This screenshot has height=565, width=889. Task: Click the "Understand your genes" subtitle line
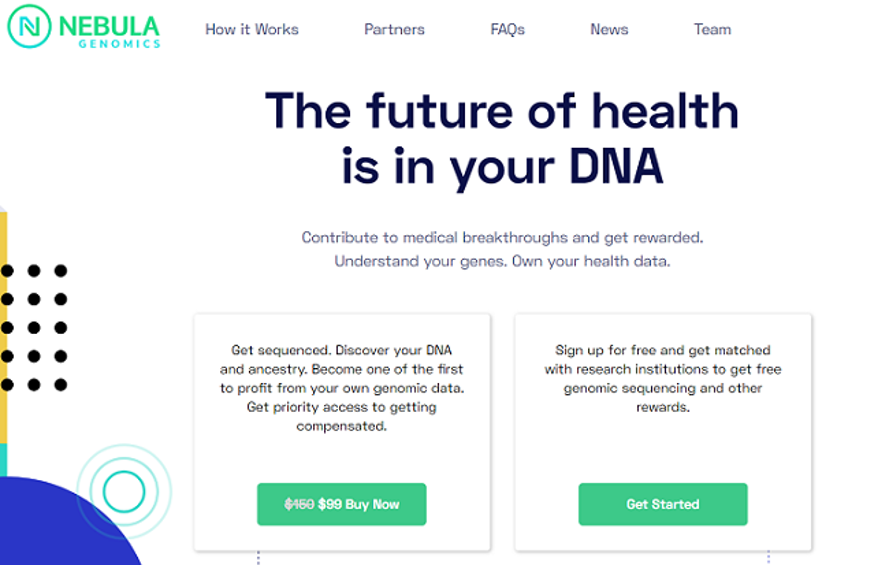click(x=501, y=262)
